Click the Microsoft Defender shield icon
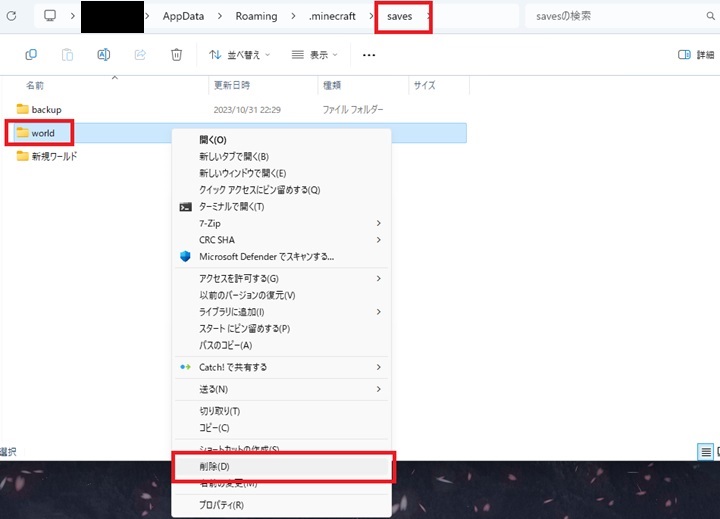720x519 pixels. click(185, 256)
